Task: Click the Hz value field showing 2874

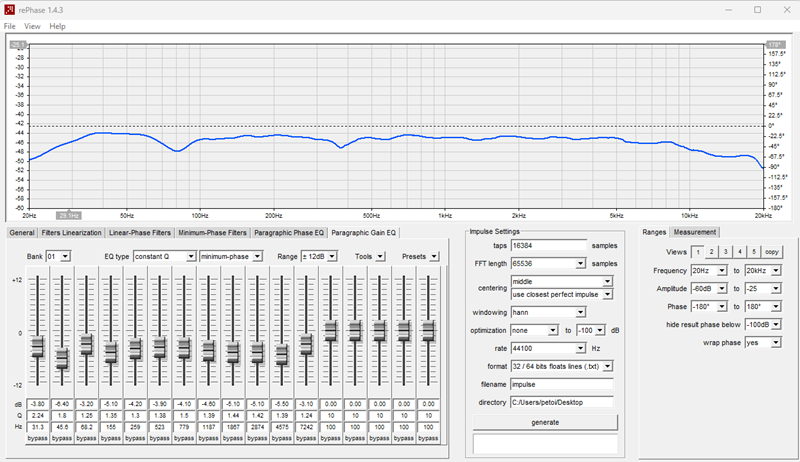Action: 257,427
